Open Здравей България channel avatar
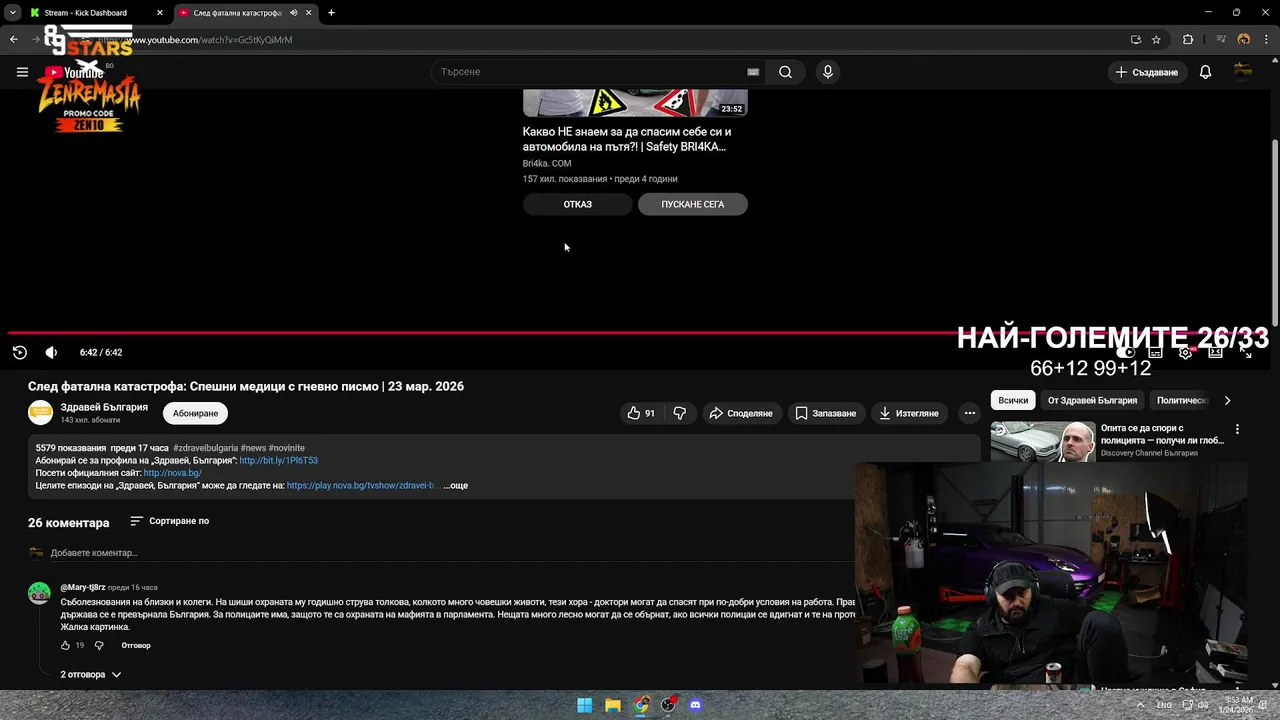The width and height of the screenshot is (1280, 720). 40,413
